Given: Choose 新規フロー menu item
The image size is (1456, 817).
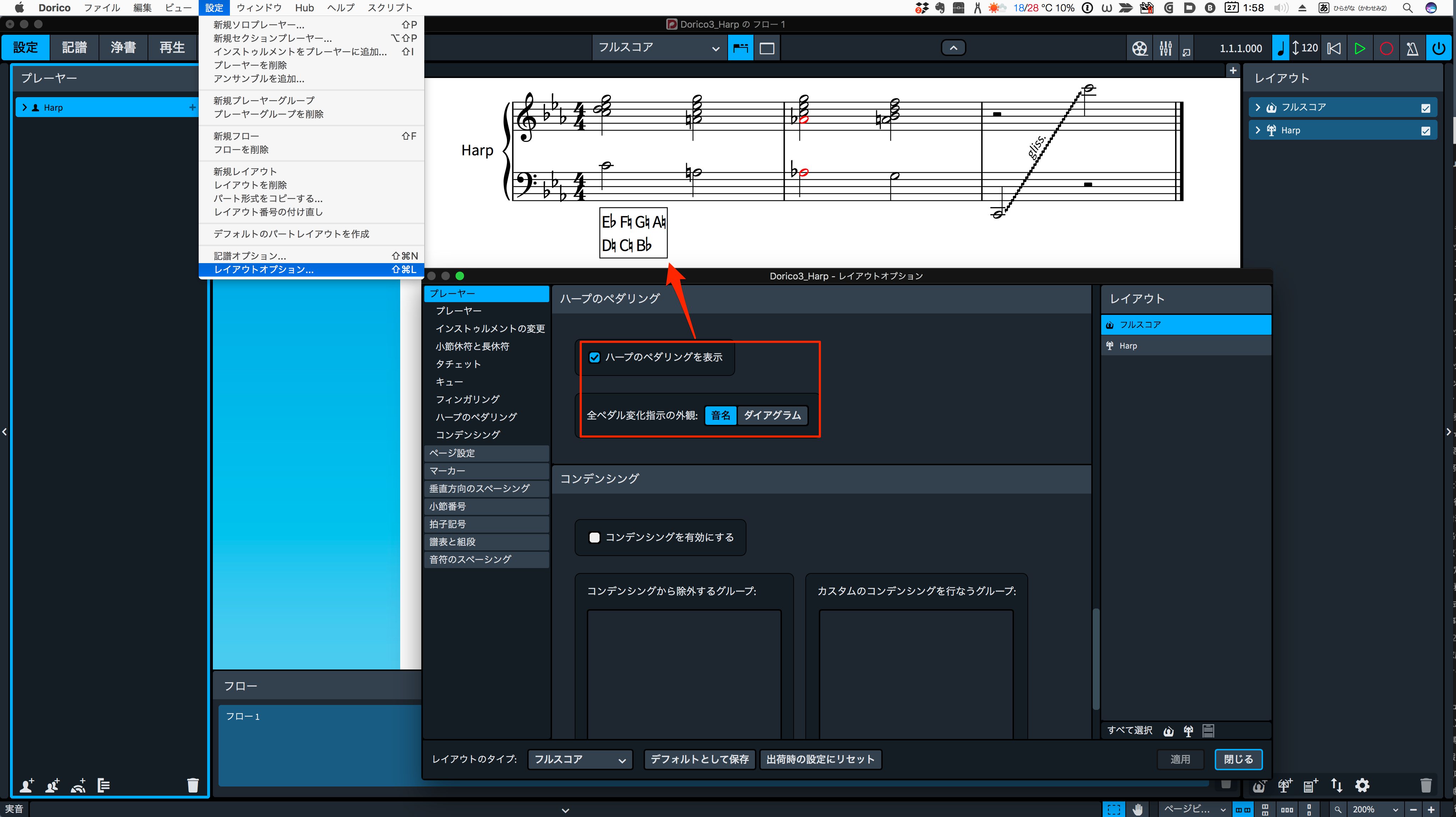Looking at the screenshot, I should (311, 136).
